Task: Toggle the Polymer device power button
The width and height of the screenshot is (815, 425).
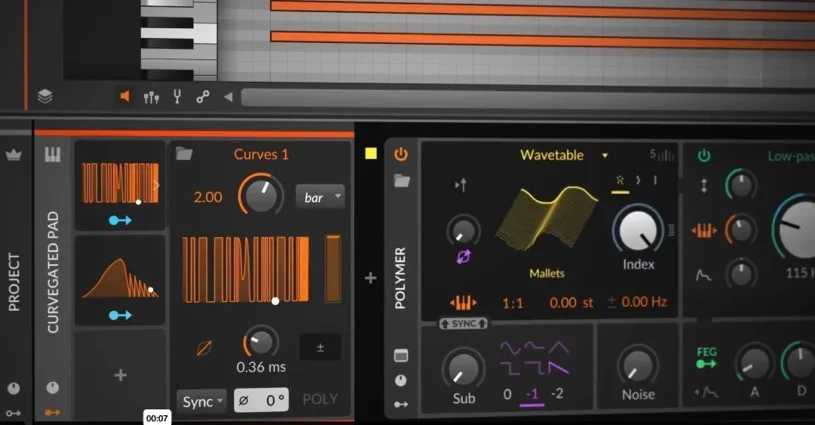Action: click(x=401, y=154)
